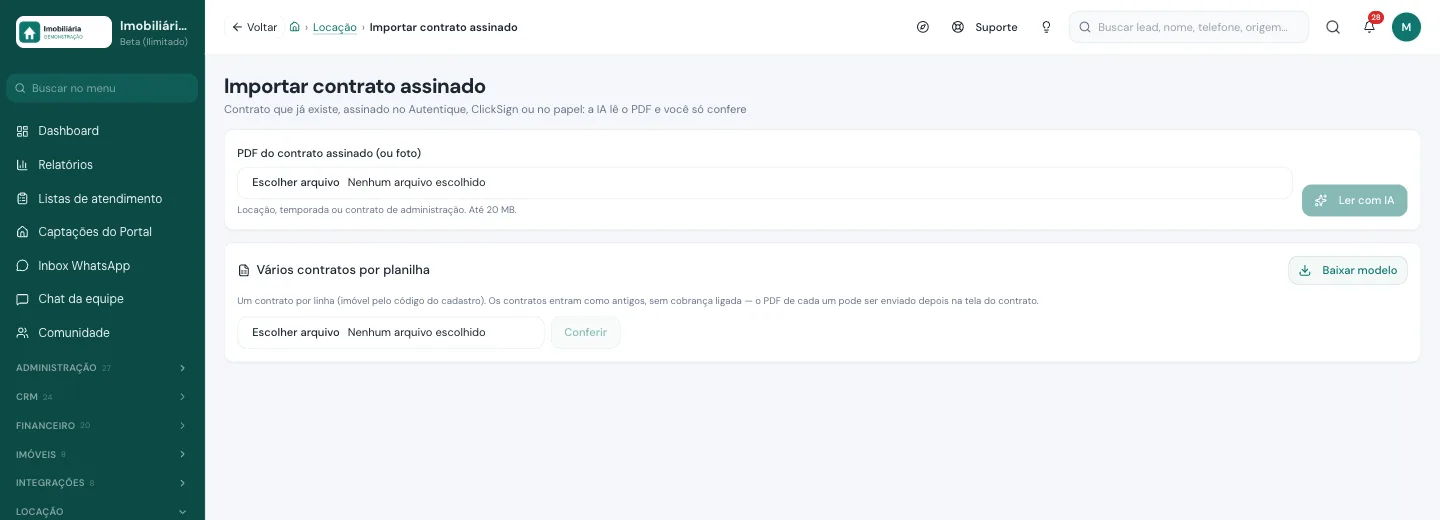Collapse the LOCAÇÃO section
The height and width of the screenshot is (520, 1440).
(x=102, y=512)
